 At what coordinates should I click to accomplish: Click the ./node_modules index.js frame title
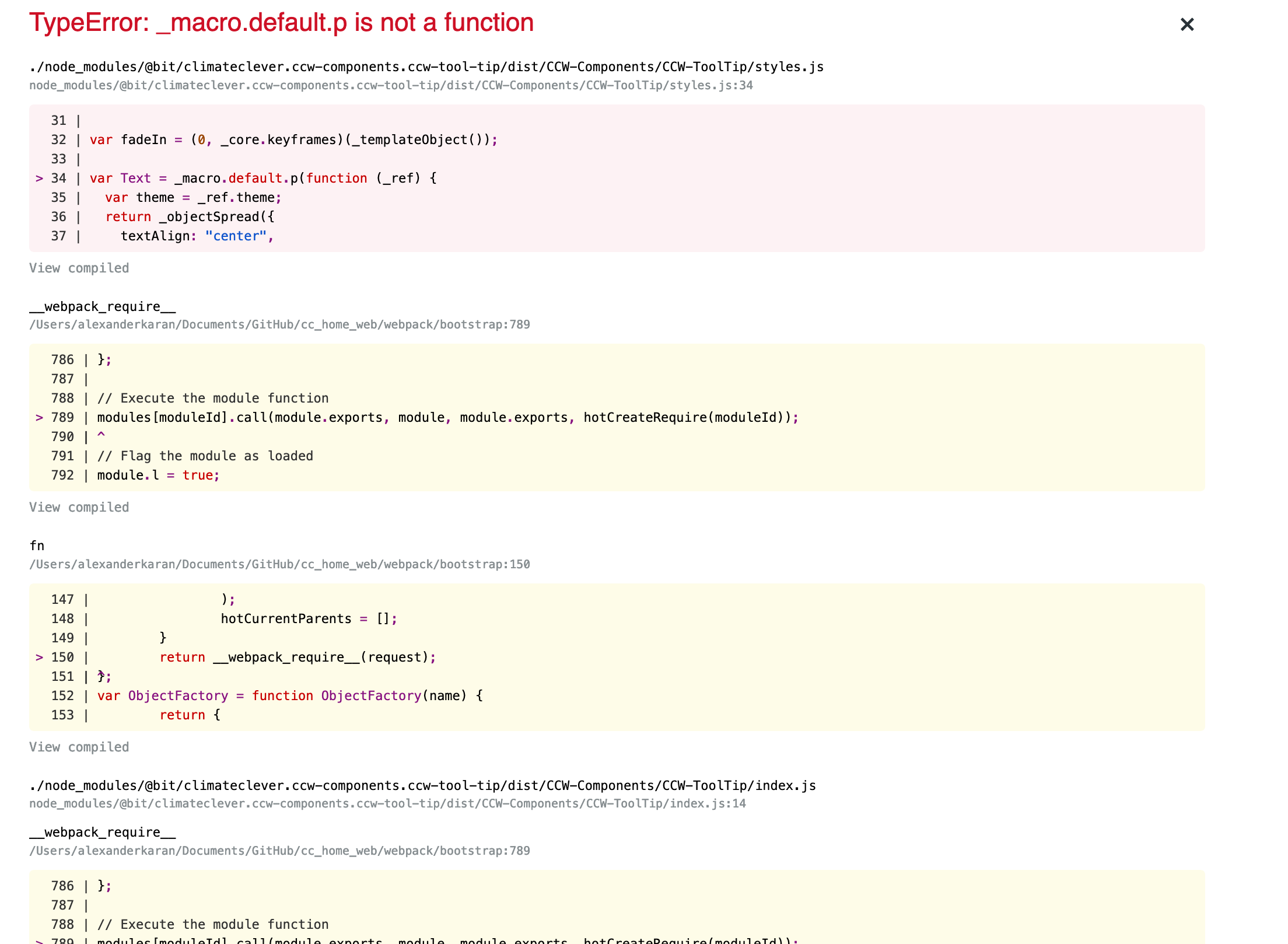click(x=422, y=785)
